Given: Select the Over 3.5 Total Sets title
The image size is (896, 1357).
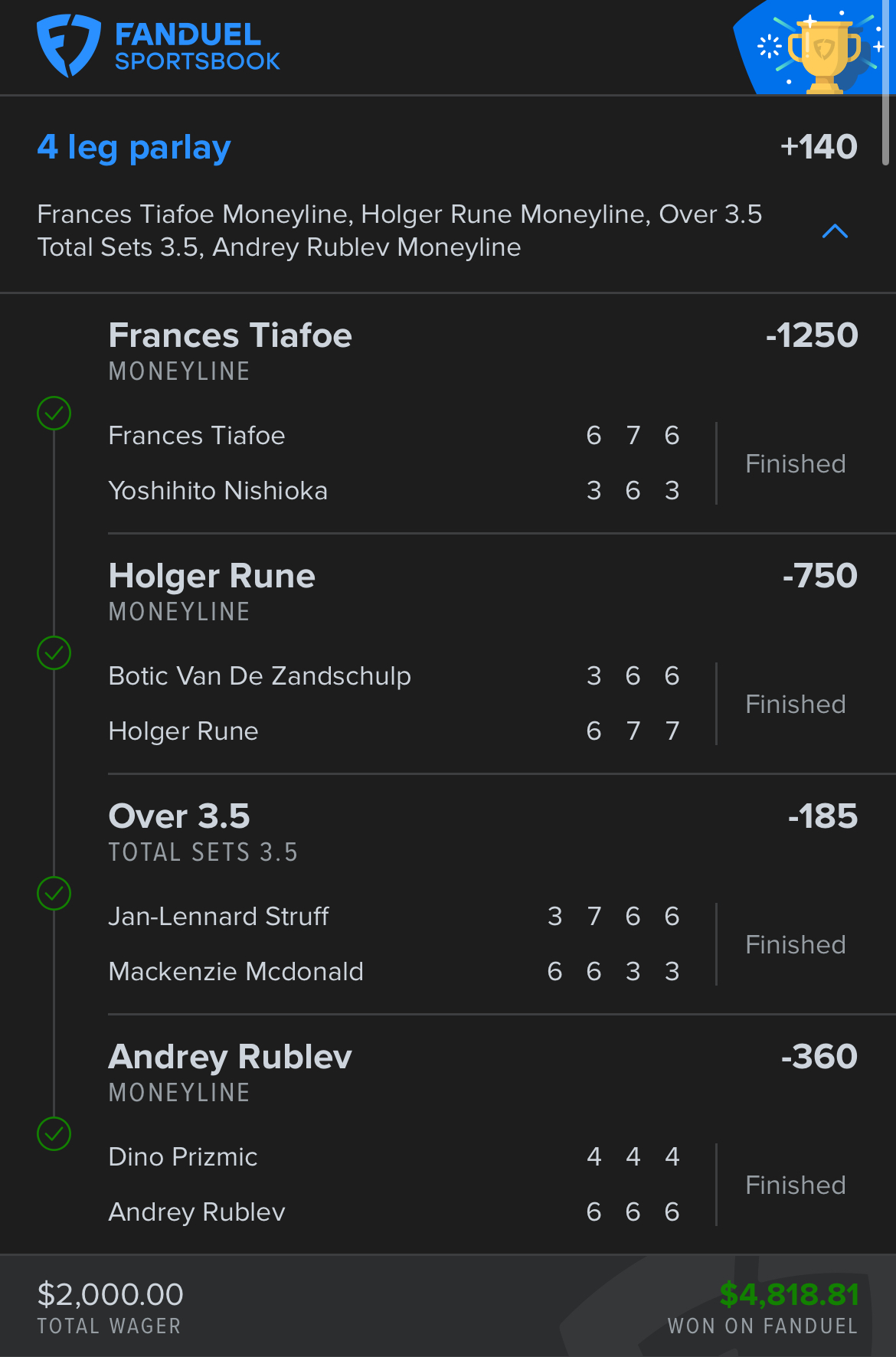Looking at the screenshot, I should pyautogui.click(x=179, y=817).
